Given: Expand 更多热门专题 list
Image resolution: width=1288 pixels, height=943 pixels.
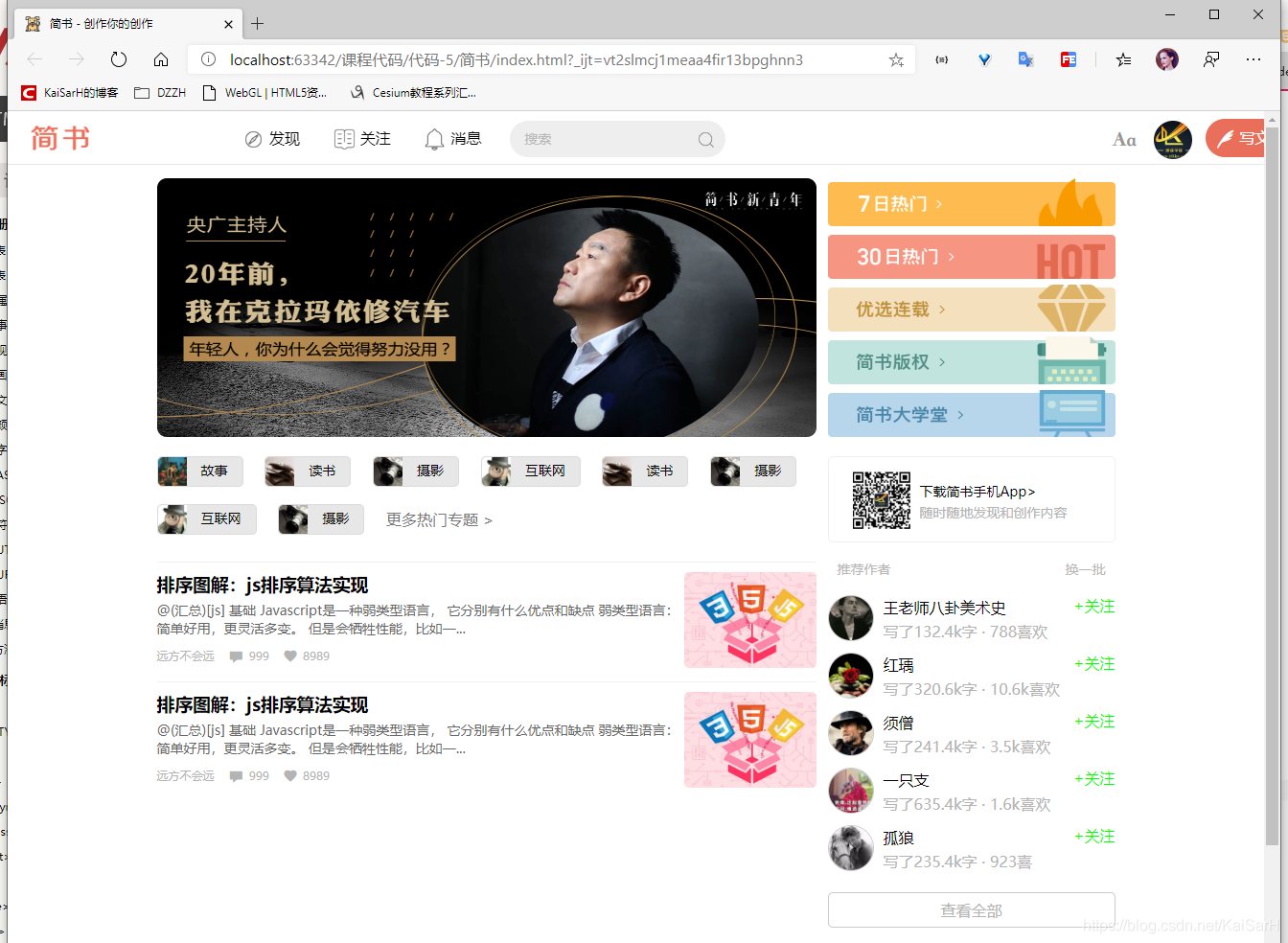Looking at the screenshot, I should click(438, 519).
